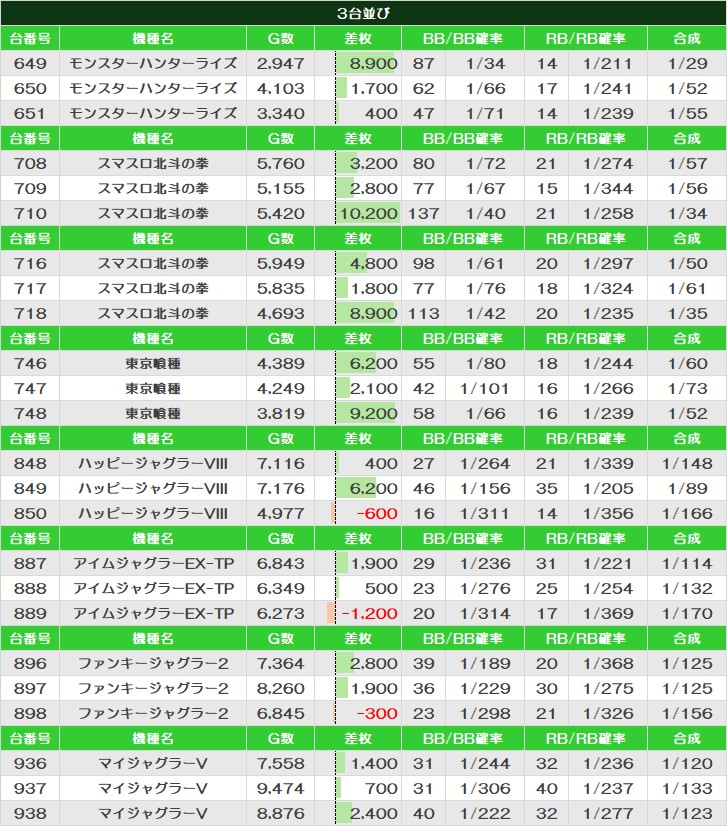Click machine number 896
727x826 pixels.
pyautogui.click(x=30, y=664)
